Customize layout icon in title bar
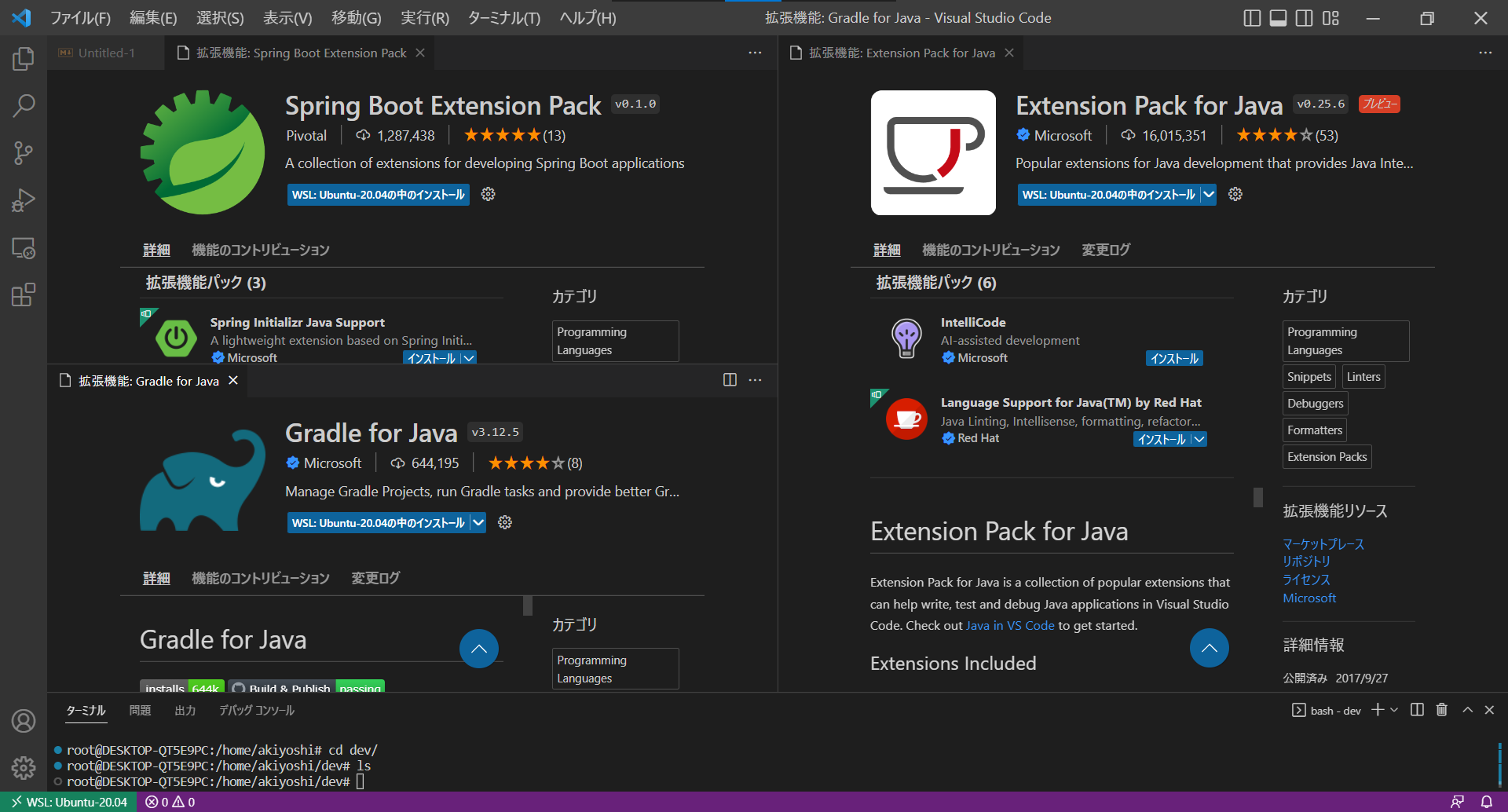Viewport: 1508px width, 812px height. tap(1330, 18)
